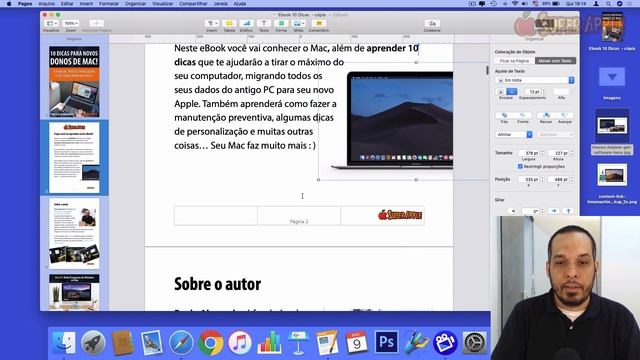Select the MacBook image in the document
This screenshot has width=640, height=360.
392,121
